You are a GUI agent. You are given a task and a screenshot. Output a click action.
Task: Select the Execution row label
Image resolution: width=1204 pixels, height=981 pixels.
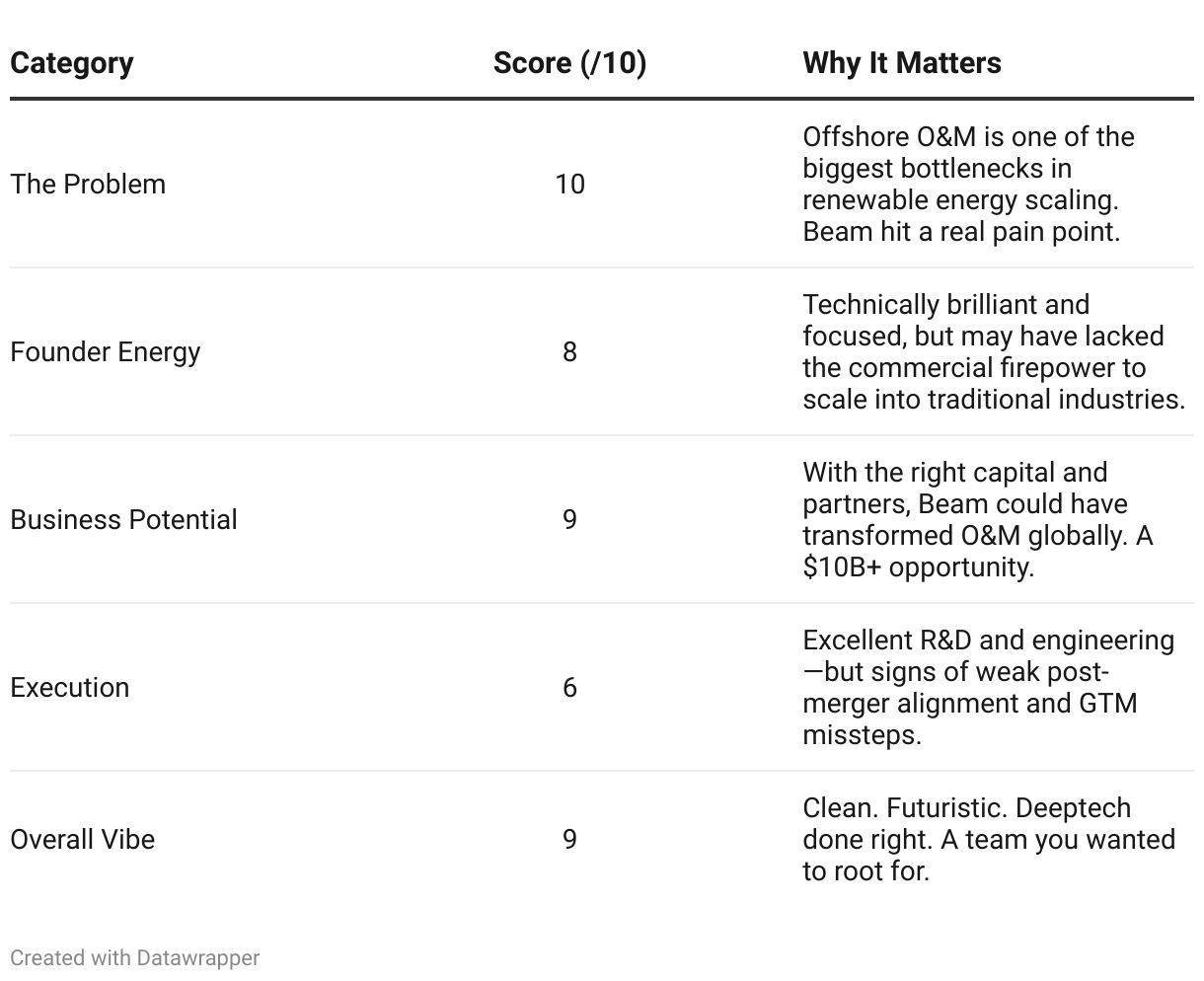[69, 688]
